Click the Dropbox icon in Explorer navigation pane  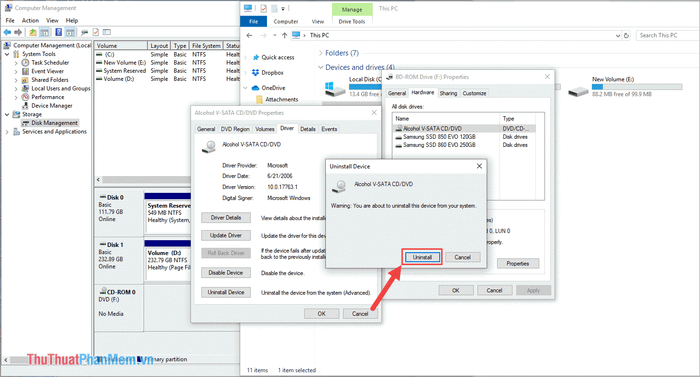click(x=255, y=72)
